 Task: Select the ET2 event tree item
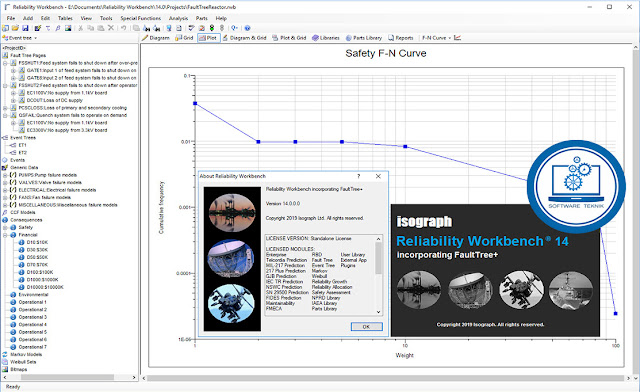[x=22, y=152]
